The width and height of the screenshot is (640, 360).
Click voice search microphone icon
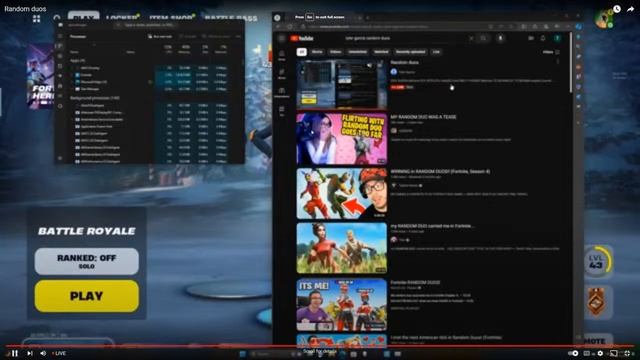pos(500,38)
